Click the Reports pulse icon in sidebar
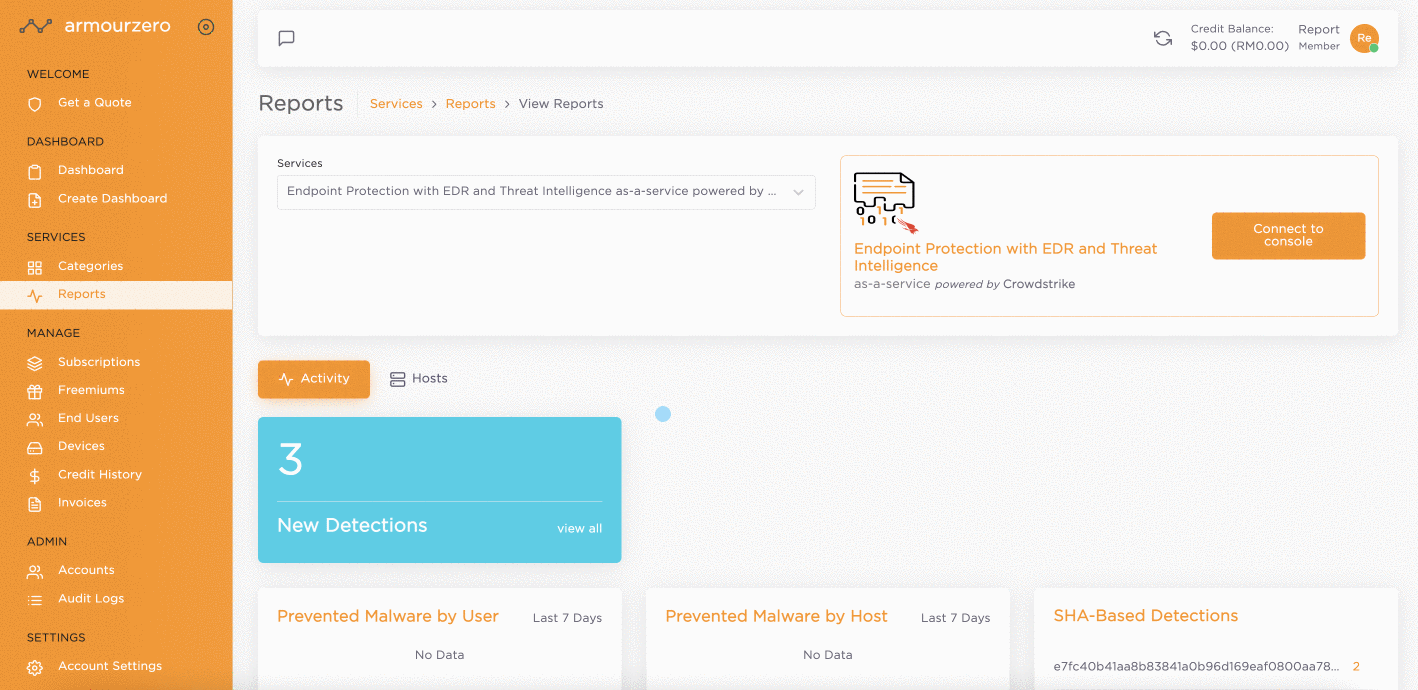1418x690 pixels. pyautogui.click(x=35, y=295)
